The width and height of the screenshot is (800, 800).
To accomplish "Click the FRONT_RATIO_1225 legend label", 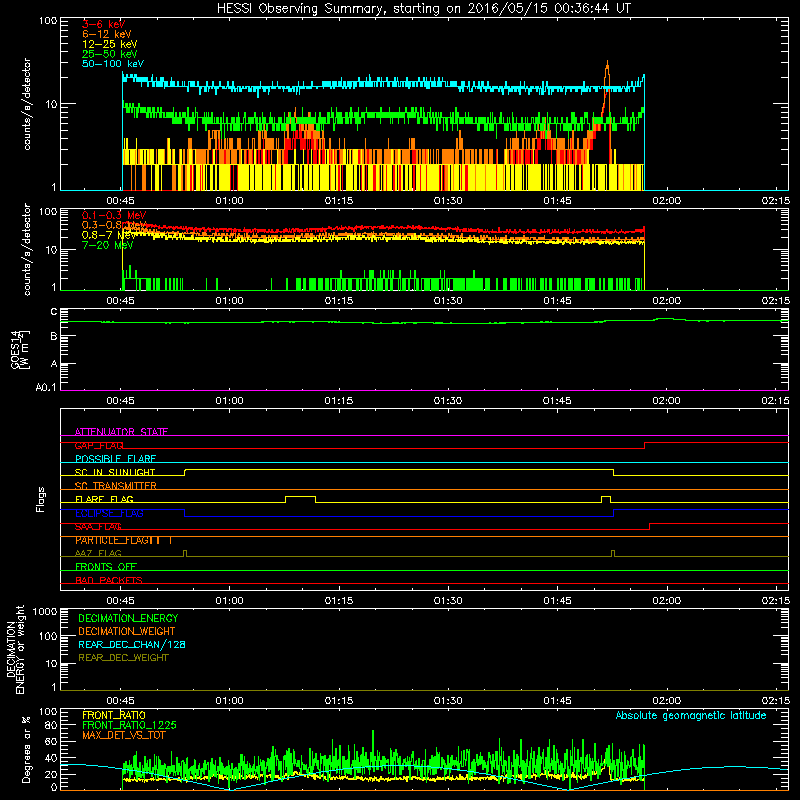I will 130,725.
